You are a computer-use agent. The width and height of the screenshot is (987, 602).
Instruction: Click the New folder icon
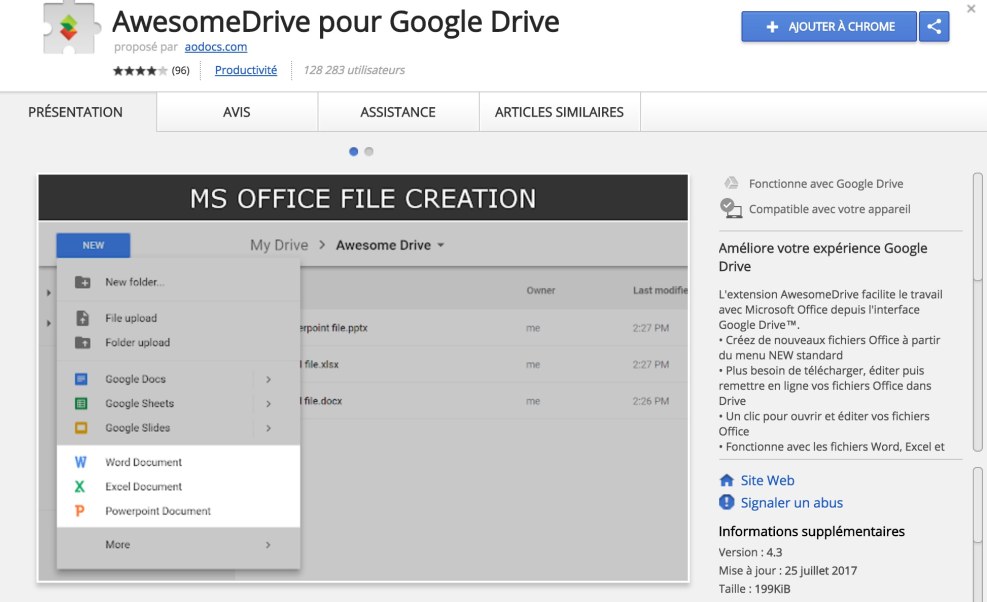click(85, 281)
